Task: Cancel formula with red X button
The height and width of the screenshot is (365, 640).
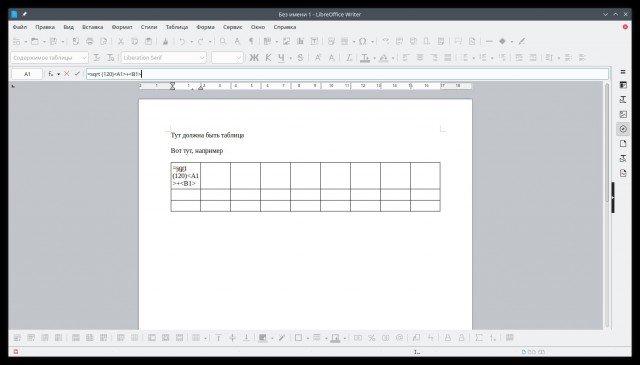Action: coord(67,74)
